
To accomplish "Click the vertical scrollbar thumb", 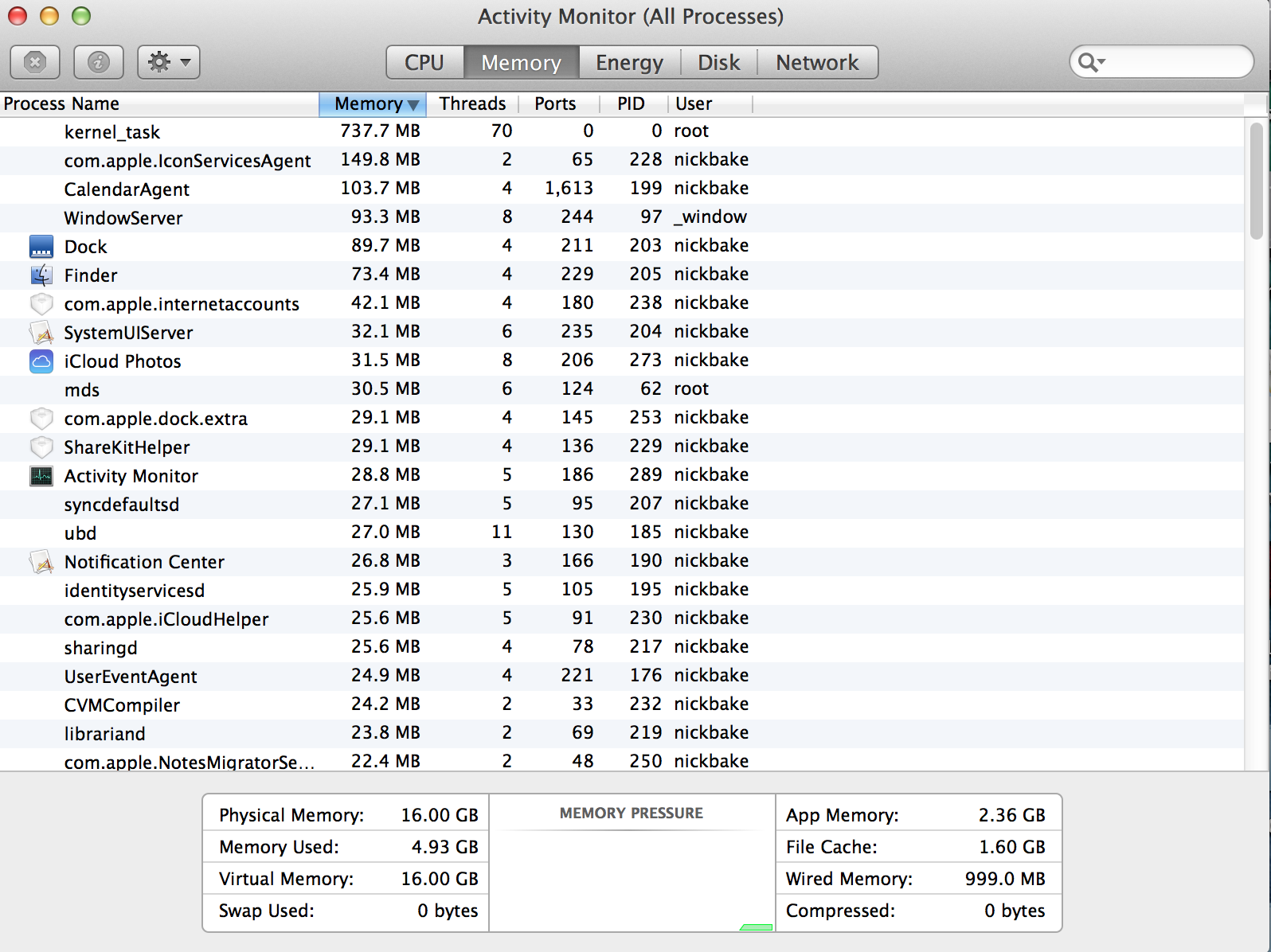I will [1257, 181].
